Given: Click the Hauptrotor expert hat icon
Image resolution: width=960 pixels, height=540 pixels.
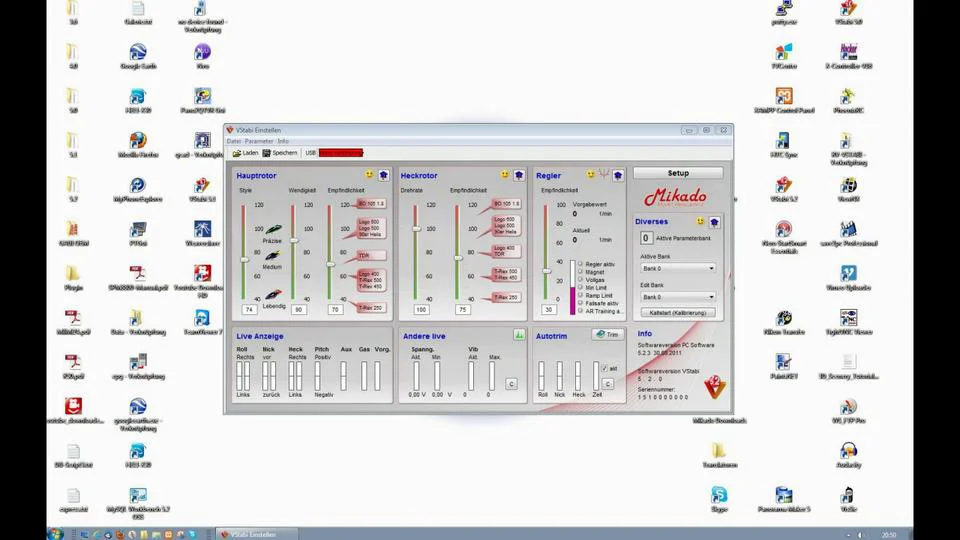Looking at the screenshot, I should [384, 175].
